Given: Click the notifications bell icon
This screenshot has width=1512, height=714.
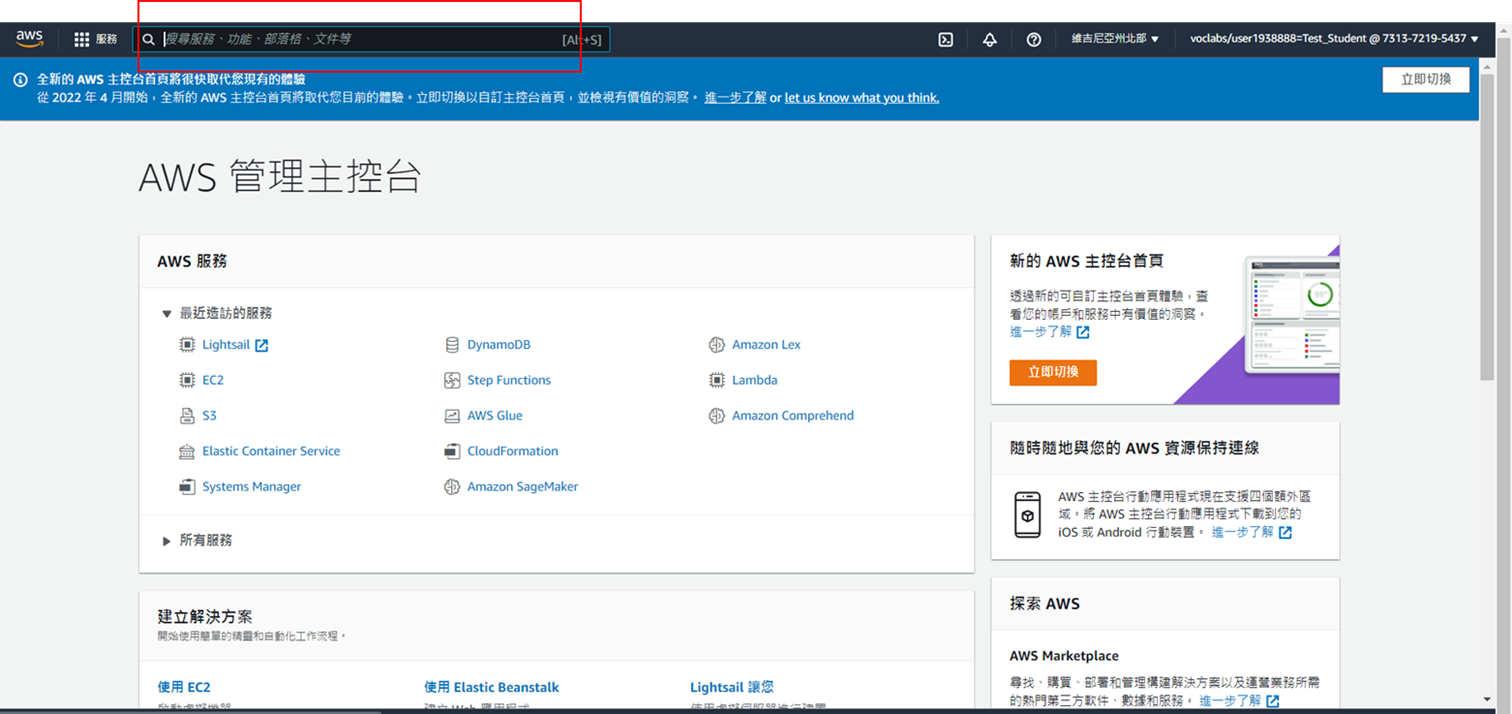Looking at the screenshot, I should pyautogui.click(x=989, y=39).
